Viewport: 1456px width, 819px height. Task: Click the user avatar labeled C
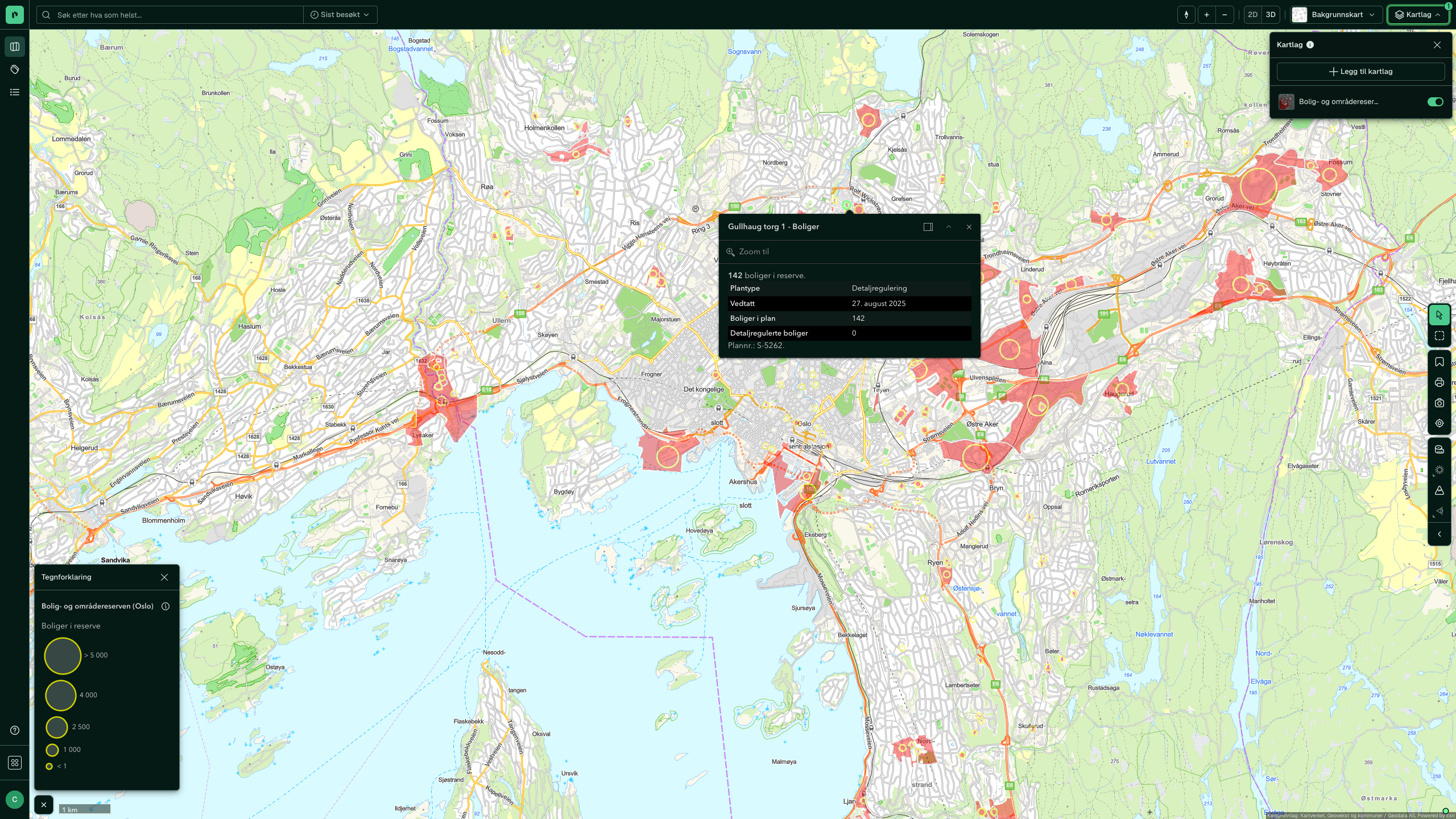pos(15,799)
